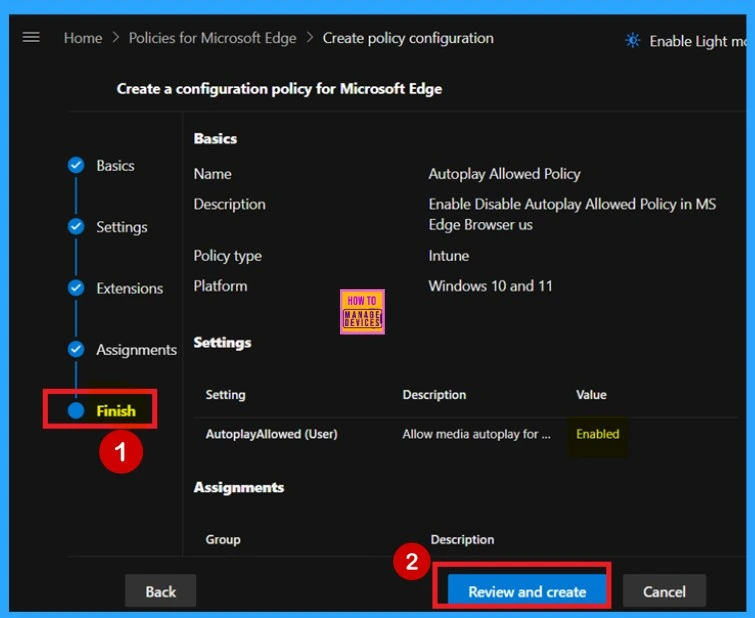This screenshot has width=755, height=618.
Task: Click Description header in Settings table
Action: pos(434,394)
